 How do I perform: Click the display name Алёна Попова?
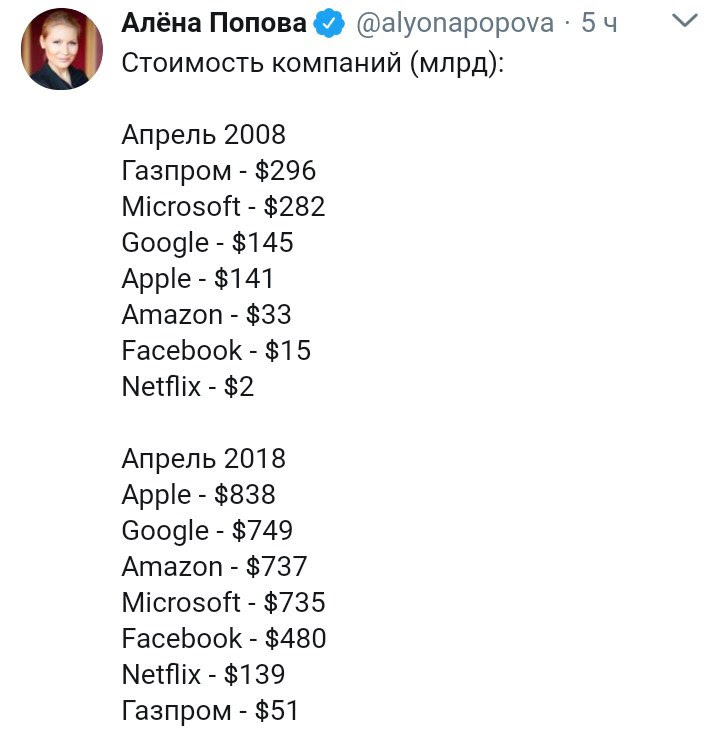click(x=214, y=22)
